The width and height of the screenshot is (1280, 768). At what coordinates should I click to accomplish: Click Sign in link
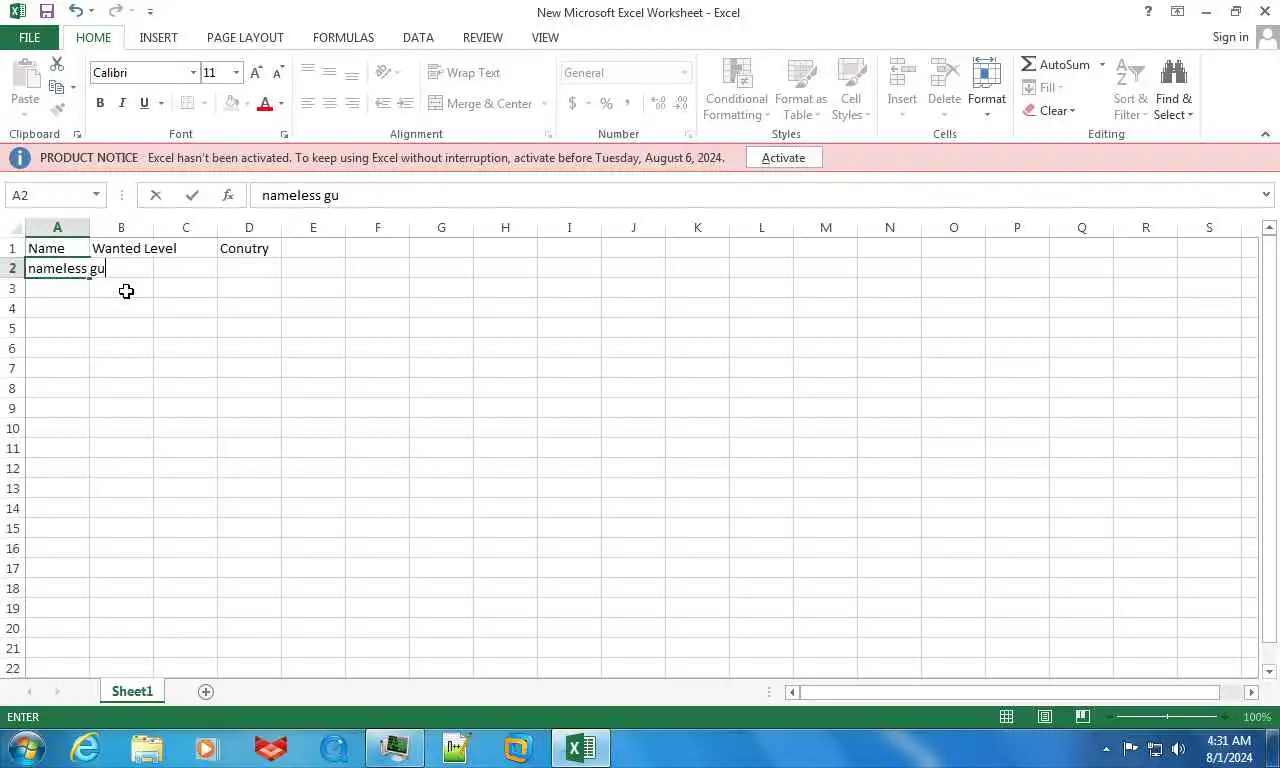(x=1230, y=37)
